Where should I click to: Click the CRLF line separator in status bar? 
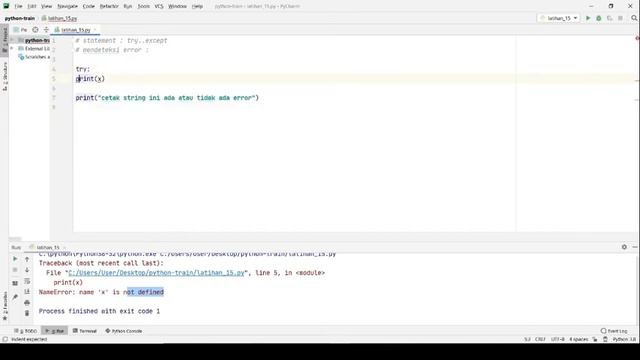point(540,339)
